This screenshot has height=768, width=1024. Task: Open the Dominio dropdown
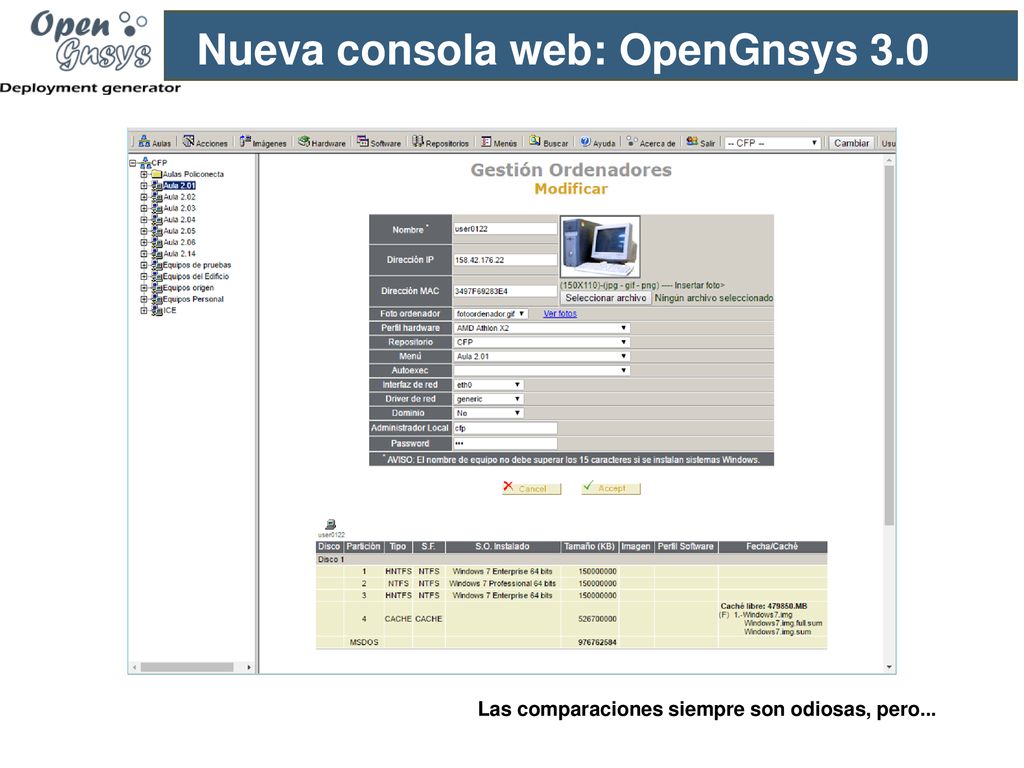point(489,413)
